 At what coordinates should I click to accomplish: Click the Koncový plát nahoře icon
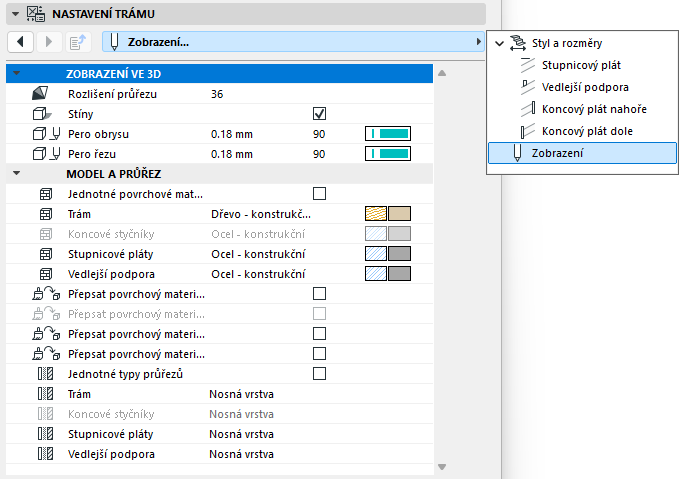[x=528, y=109]
